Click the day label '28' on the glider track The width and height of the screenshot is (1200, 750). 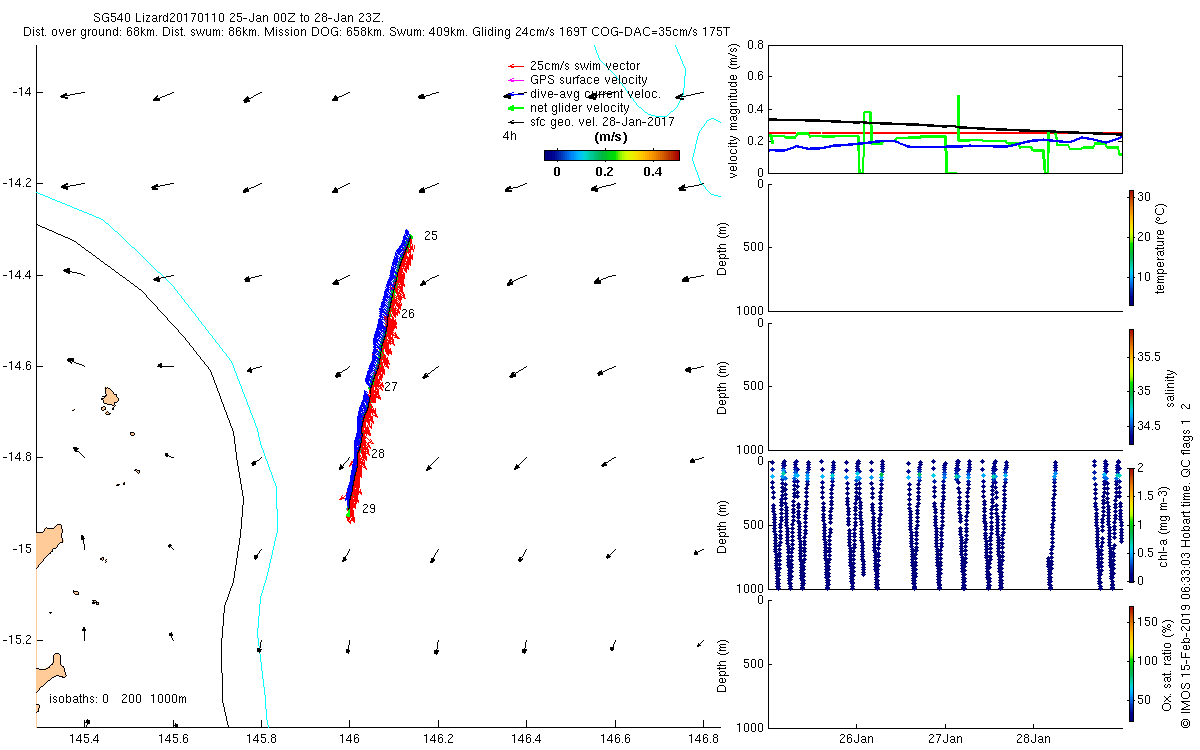pos(377,454)
